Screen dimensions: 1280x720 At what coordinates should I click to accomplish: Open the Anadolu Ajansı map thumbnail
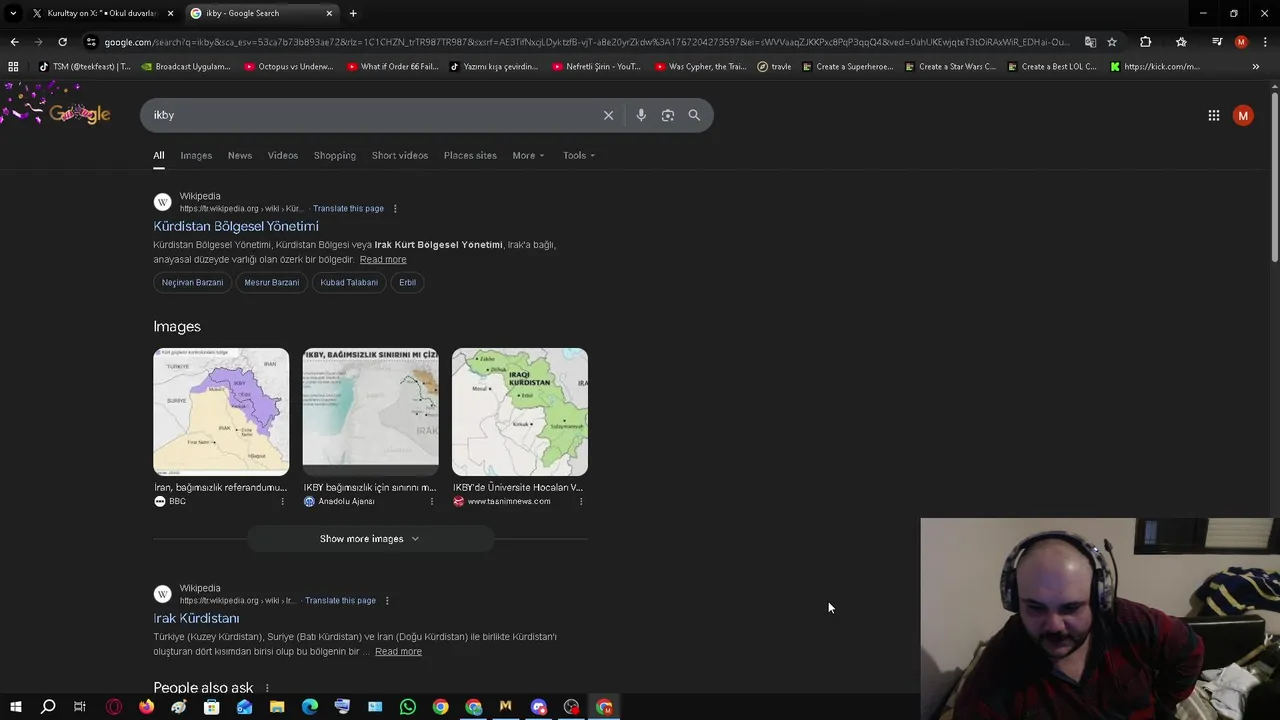pos(370,412)
